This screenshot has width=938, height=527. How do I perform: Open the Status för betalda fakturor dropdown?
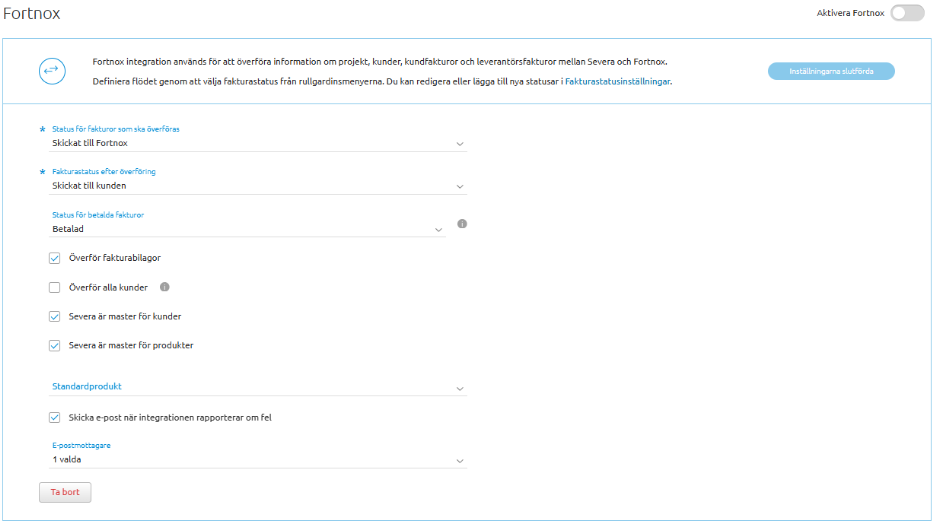click(439, 230)
